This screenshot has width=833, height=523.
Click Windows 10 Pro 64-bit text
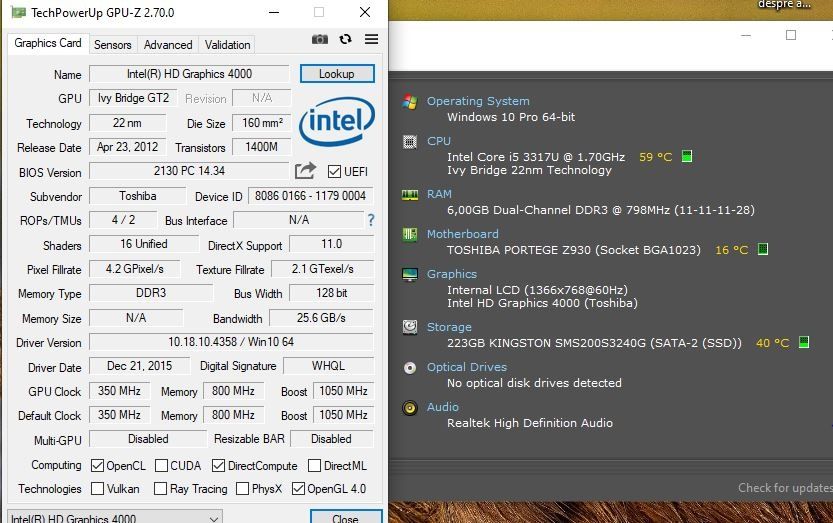click(511, 117)
